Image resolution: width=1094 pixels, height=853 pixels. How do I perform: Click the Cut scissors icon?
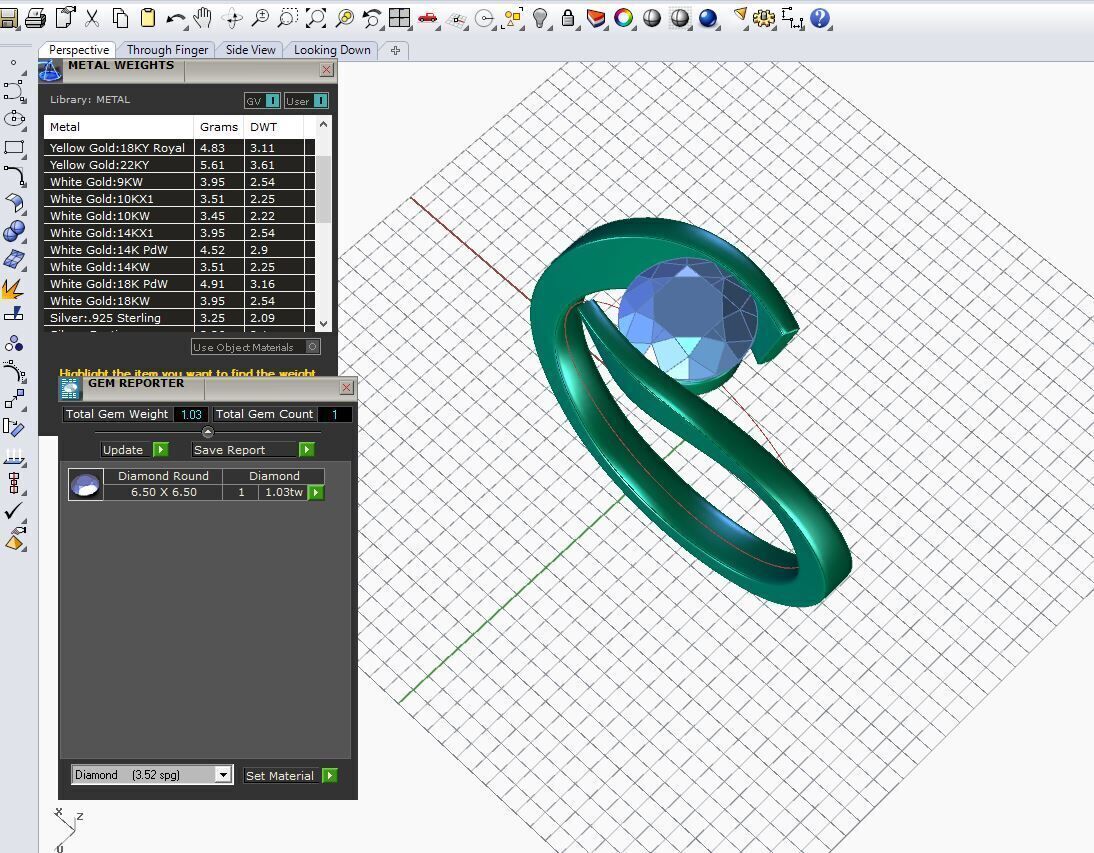click(92, 18)
